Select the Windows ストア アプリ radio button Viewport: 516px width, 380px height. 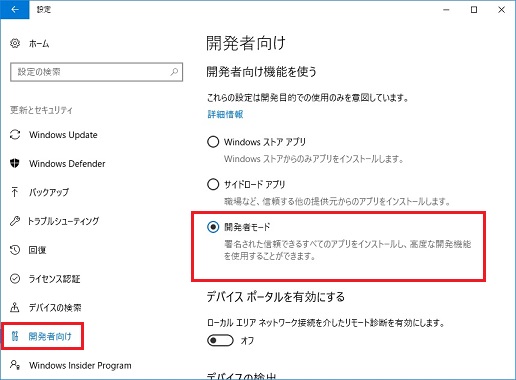213,142
